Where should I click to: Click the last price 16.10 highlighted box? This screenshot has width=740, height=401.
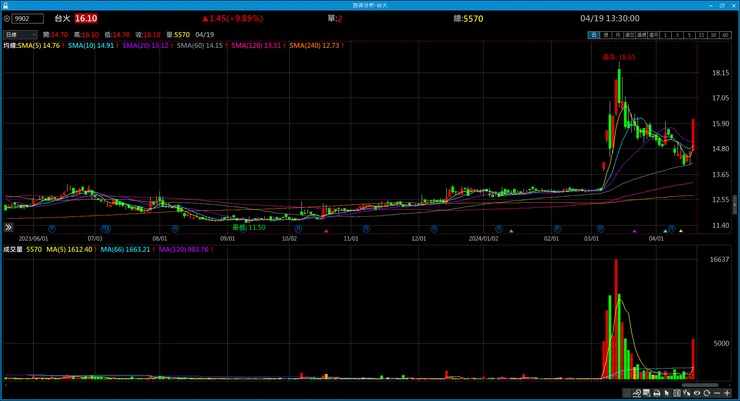tap(86, 18)
